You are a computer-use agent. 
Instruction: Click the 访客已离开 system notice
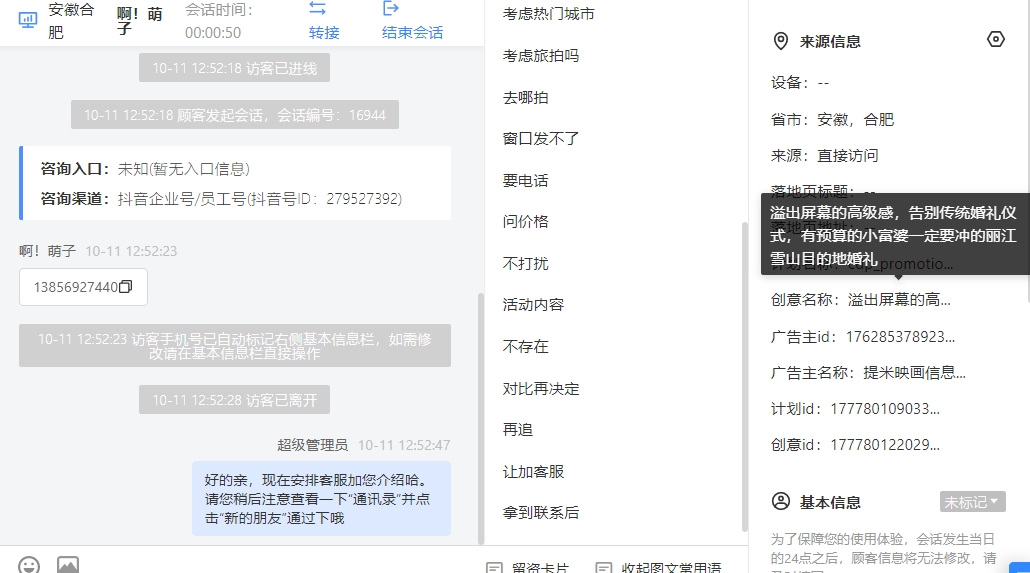click(235, 400)
